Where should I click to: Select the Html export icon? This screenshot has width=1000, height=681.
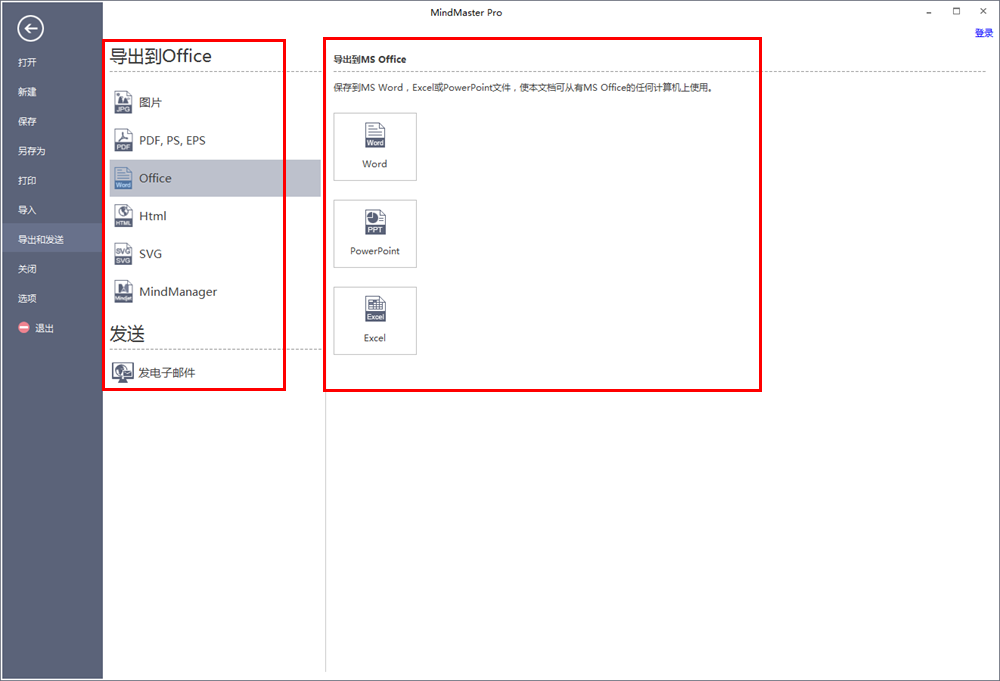pyautogui.click(x=123, y=216)
